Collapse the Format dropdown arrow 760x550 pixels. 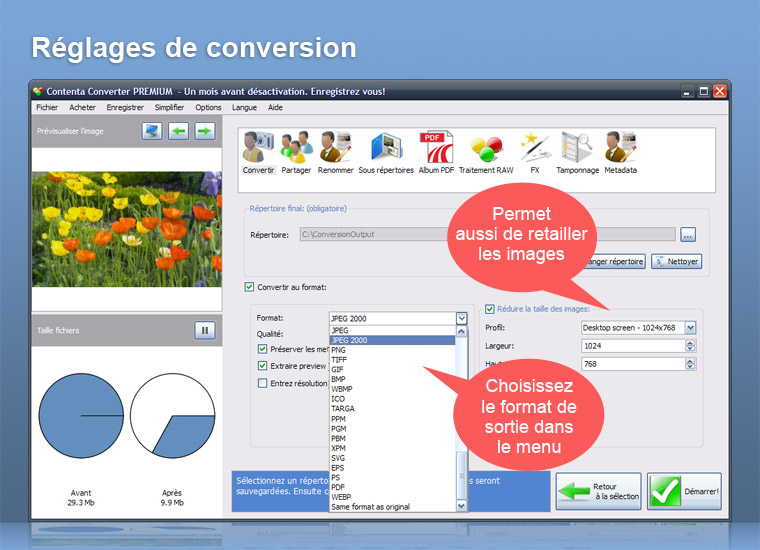pos(461,318)
